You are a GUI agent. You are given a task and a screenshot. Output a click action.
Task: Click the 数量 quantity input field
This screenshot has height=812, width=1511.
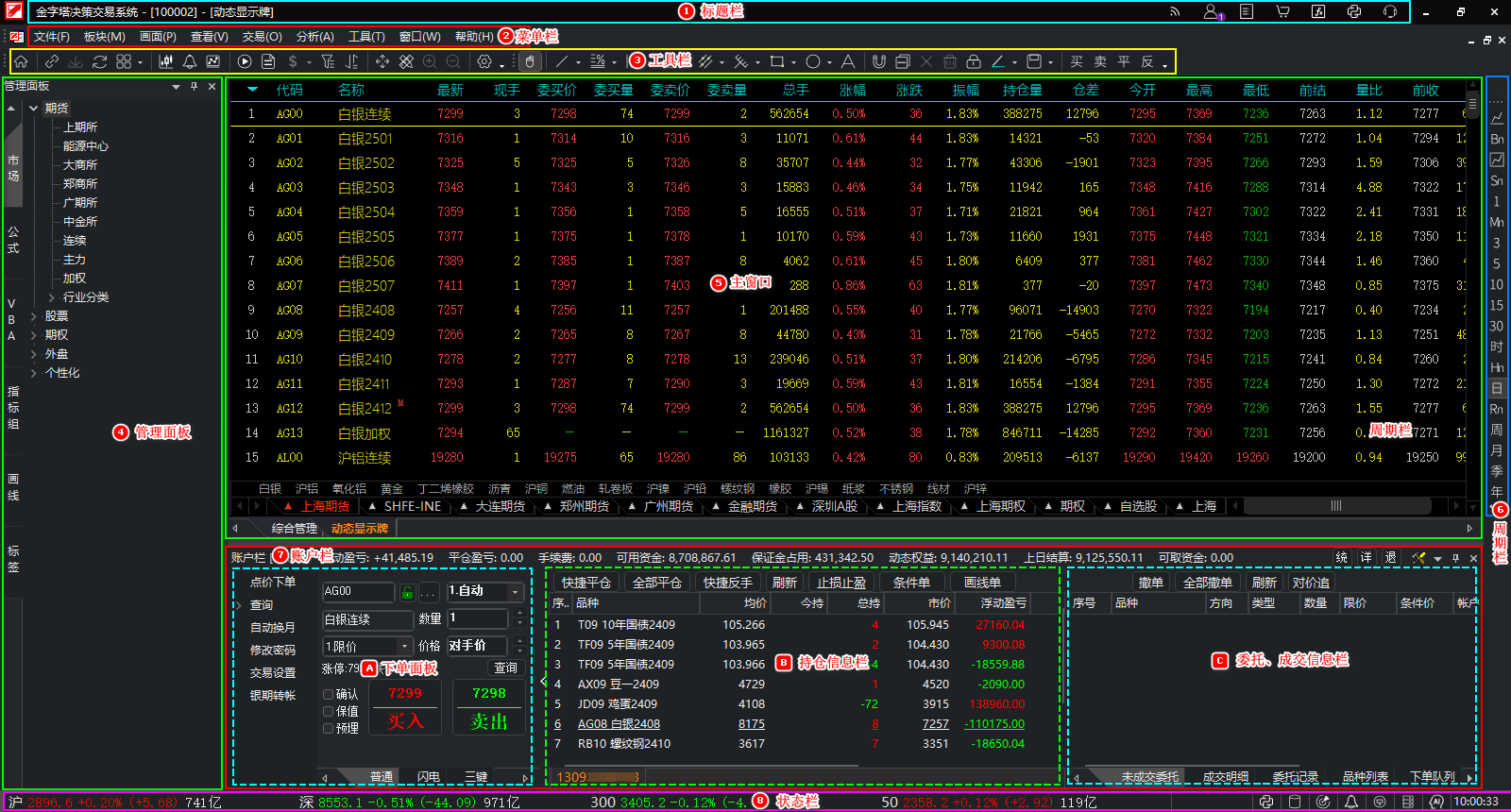[477, 618]
